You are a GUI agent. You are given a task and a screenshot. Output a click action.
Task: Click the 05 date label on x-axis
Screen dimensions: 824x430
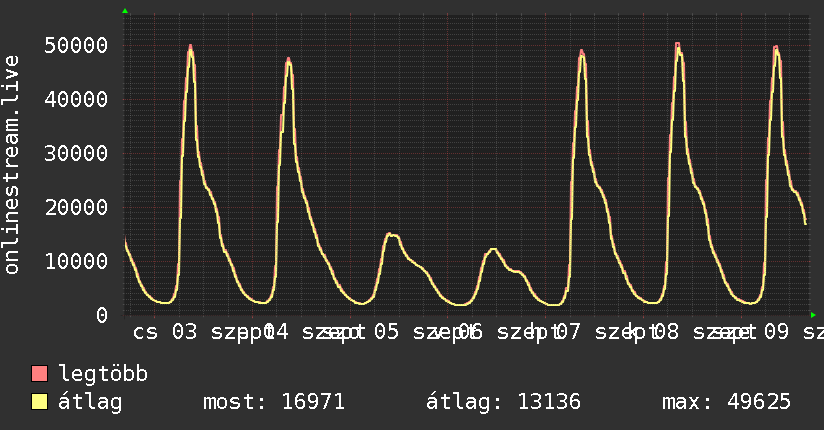point(386,332)
